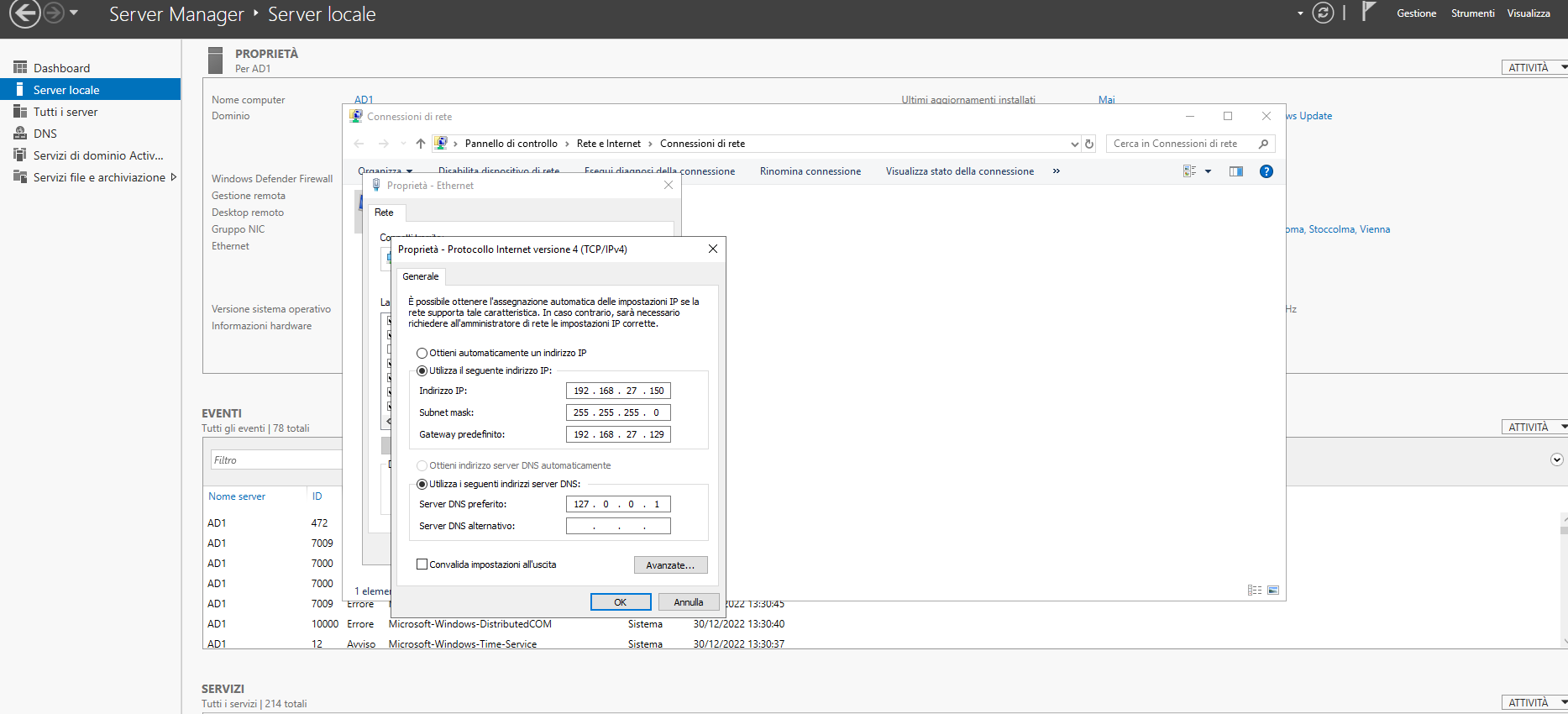Click back arrow in Connessioni di rete window
Viewport: 1568px width, 714px height.
coord(359,144)
